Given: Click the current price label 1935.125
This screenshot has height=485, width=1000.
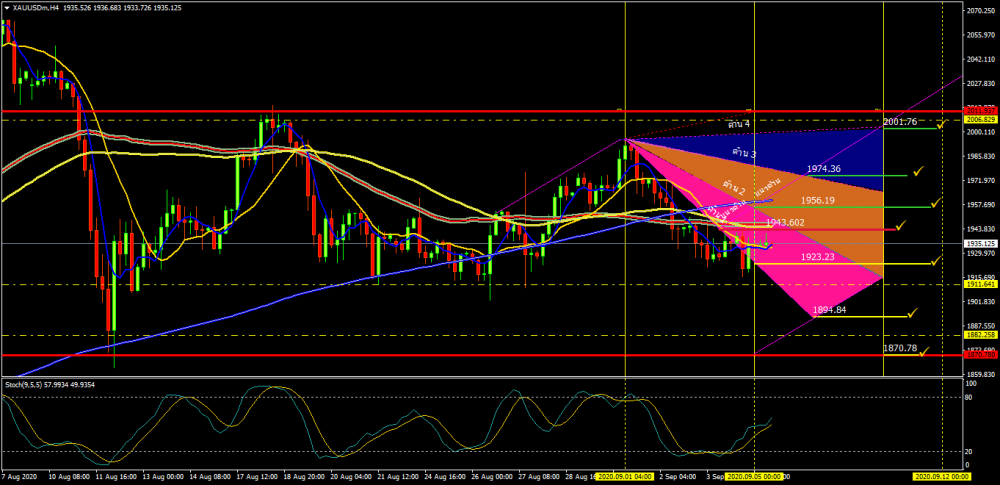Looking at the screenshot, I should [980, 243].
